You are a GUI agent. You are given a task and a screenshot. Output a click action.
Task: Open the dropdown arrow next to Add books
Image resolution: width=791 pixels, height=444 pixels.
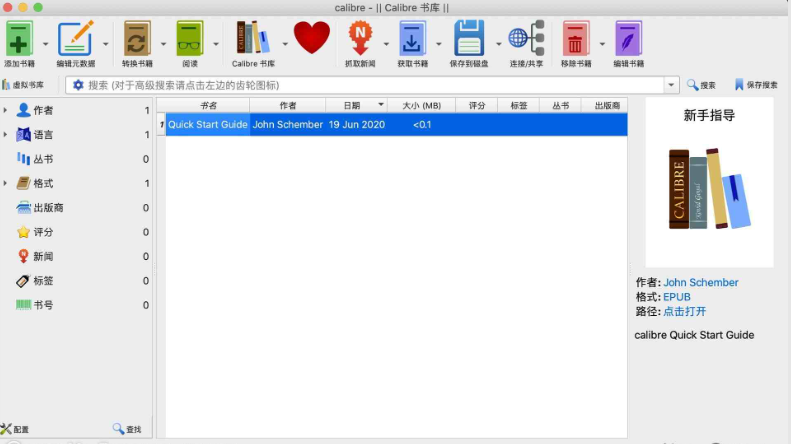(x=45, y=44)
